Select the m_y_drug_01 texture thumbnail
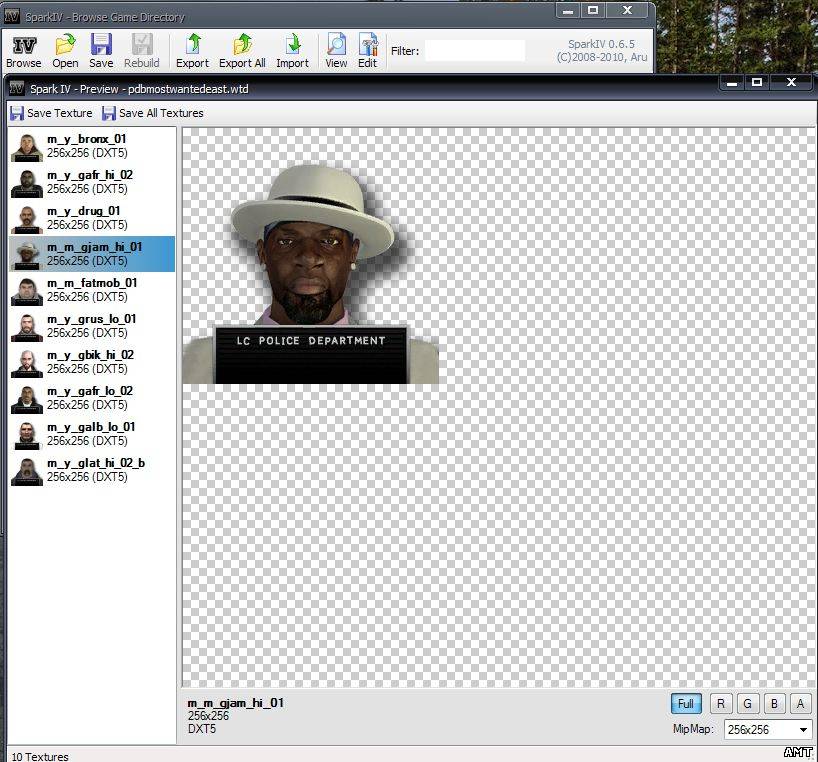Screen dimensions: 818x762 [x=27, y=218]
